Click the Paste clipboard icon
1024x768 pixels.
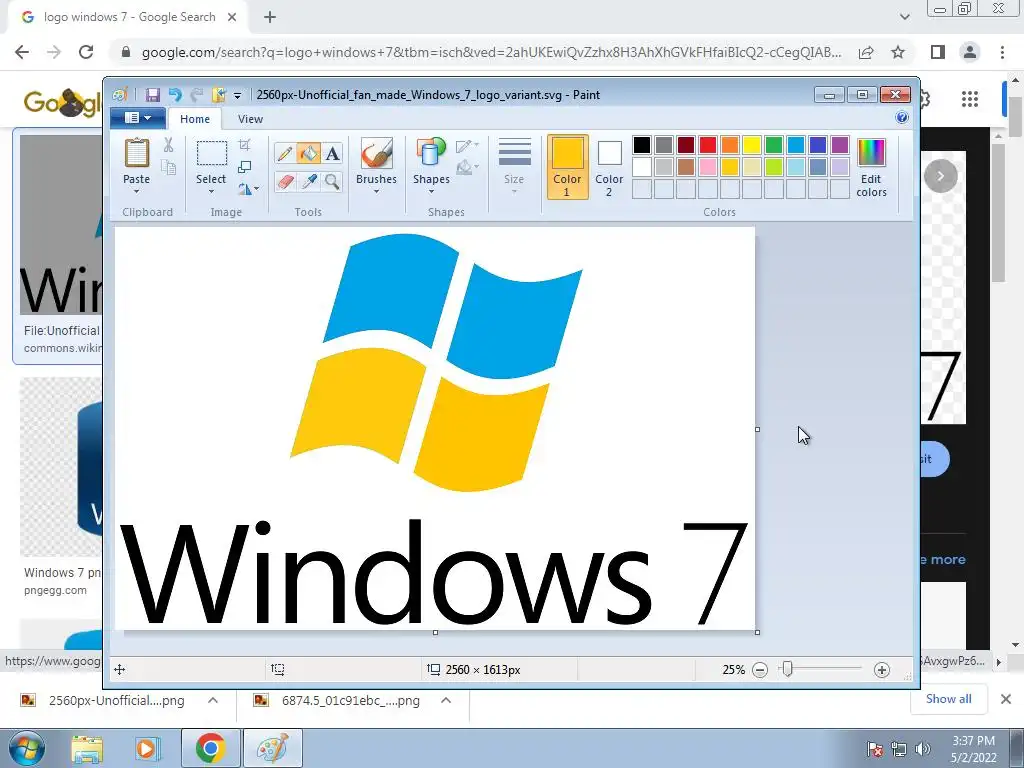(x=136, y=153)
